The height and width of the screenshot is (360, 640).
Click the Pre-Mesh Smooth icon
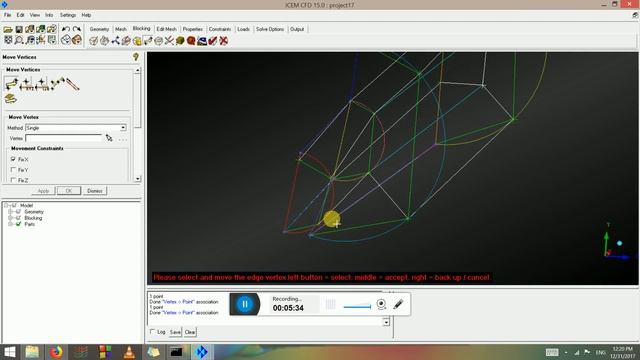click(202, 41)
